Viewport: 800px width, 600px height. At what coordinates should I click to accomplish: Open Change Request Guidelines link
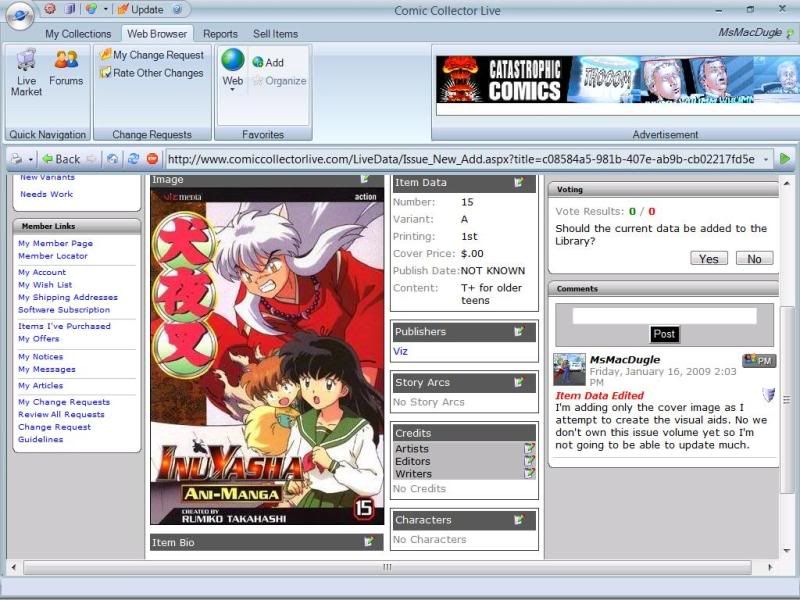pos(55,433)
